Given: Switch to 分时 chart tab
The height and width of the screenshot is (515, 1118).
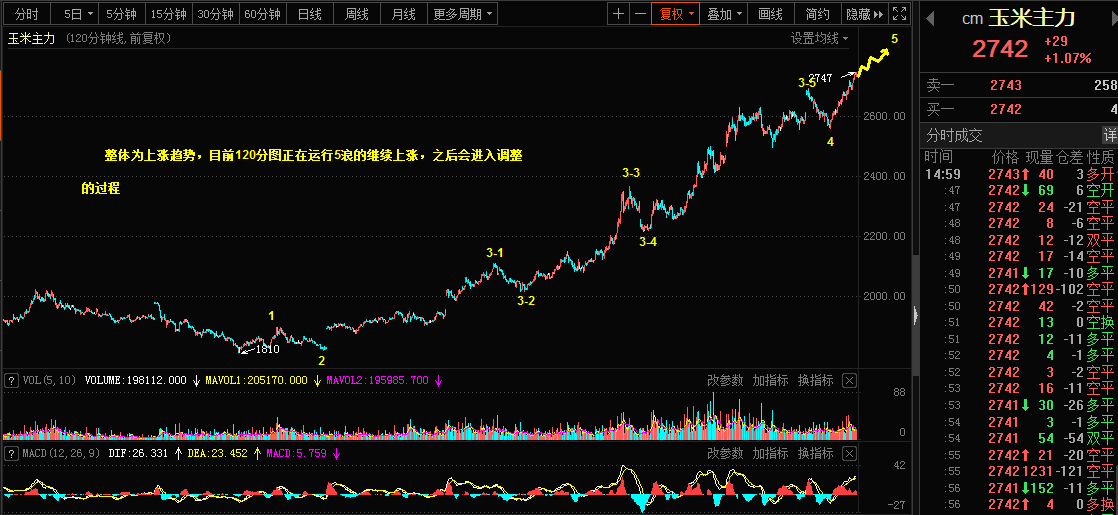Looking at the screenshot, I should [x=26, y=14].
